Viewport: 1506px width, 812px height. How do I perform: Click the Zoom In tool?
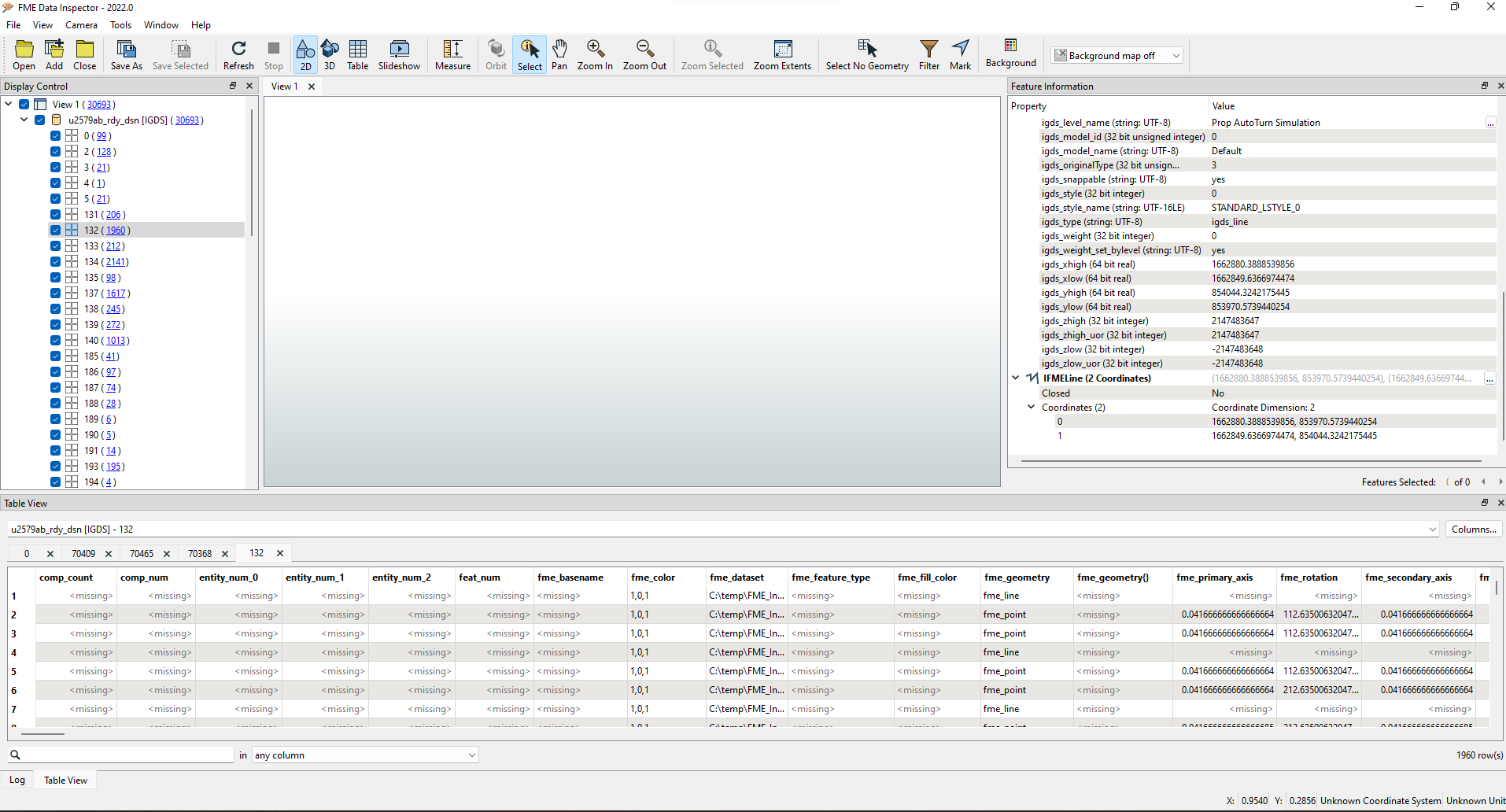[x=595, y=55]
